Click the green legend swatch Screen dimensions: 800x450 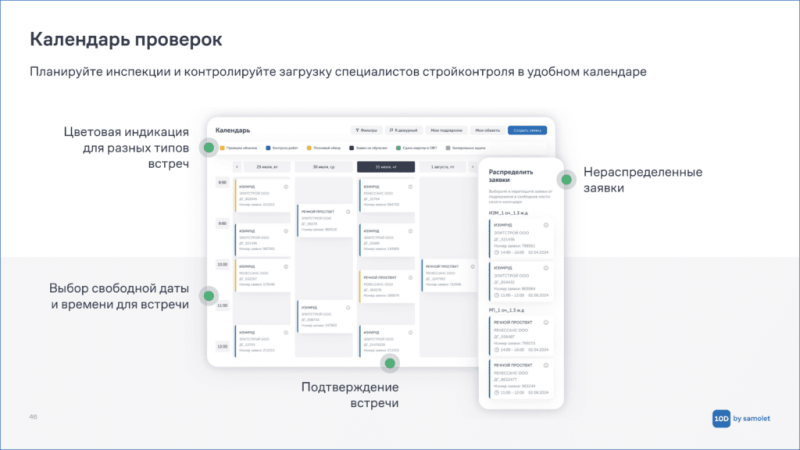click(x=398, y=148)
